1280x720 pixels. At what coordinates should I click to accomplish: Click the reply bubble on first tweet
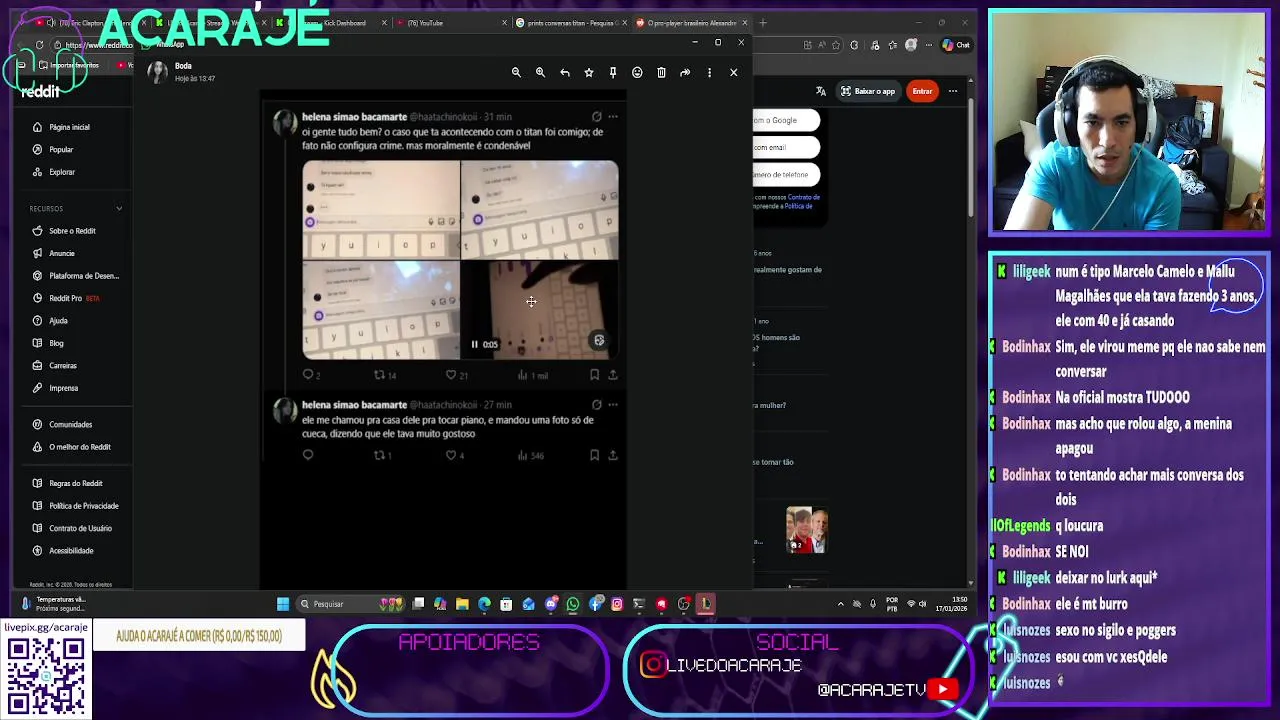tap(308, 374)
